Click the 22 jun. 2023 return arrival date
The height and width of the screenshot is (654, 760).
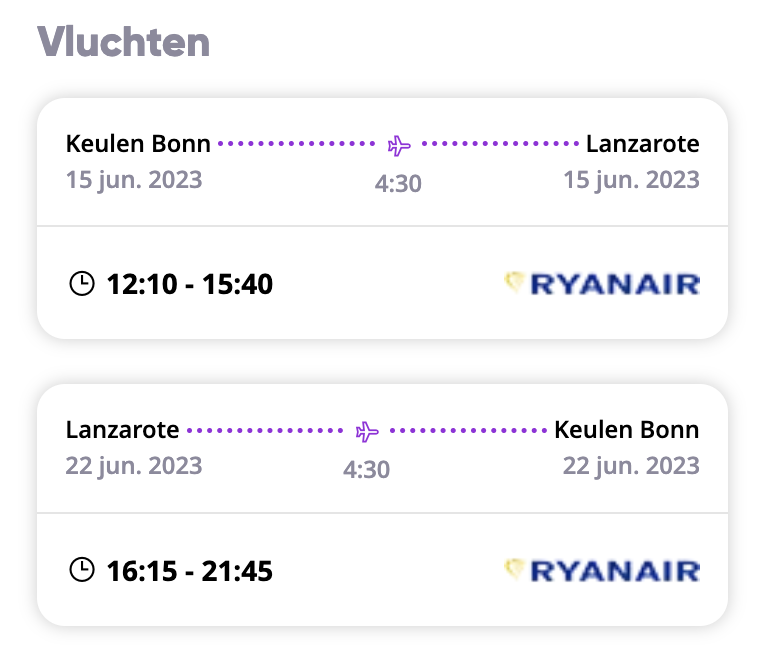(631, 466)
